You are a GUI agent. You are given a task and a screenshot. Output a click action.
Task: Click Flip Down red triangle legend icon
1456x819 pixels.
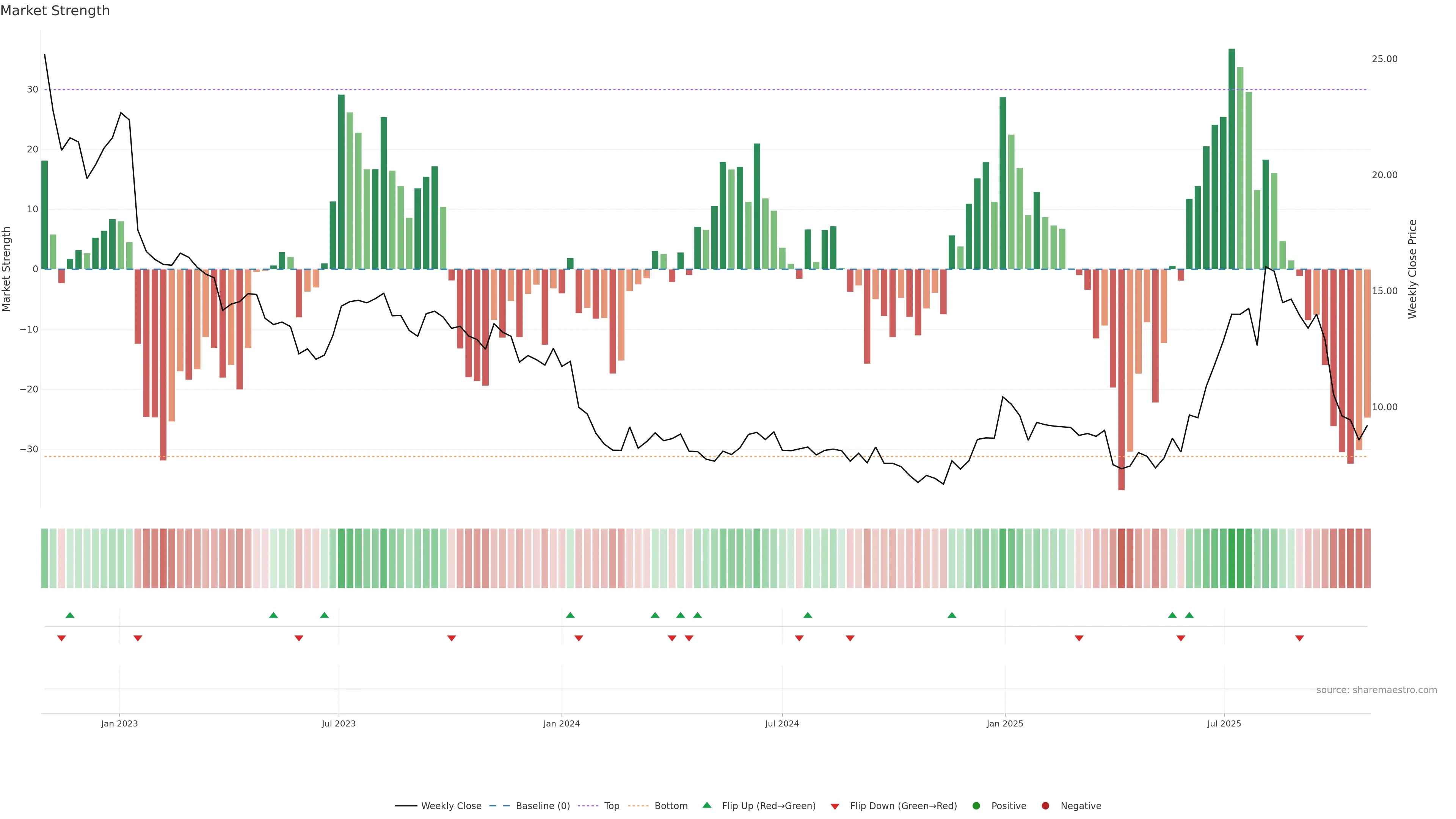pyautogui.click(x=835, y=806)
